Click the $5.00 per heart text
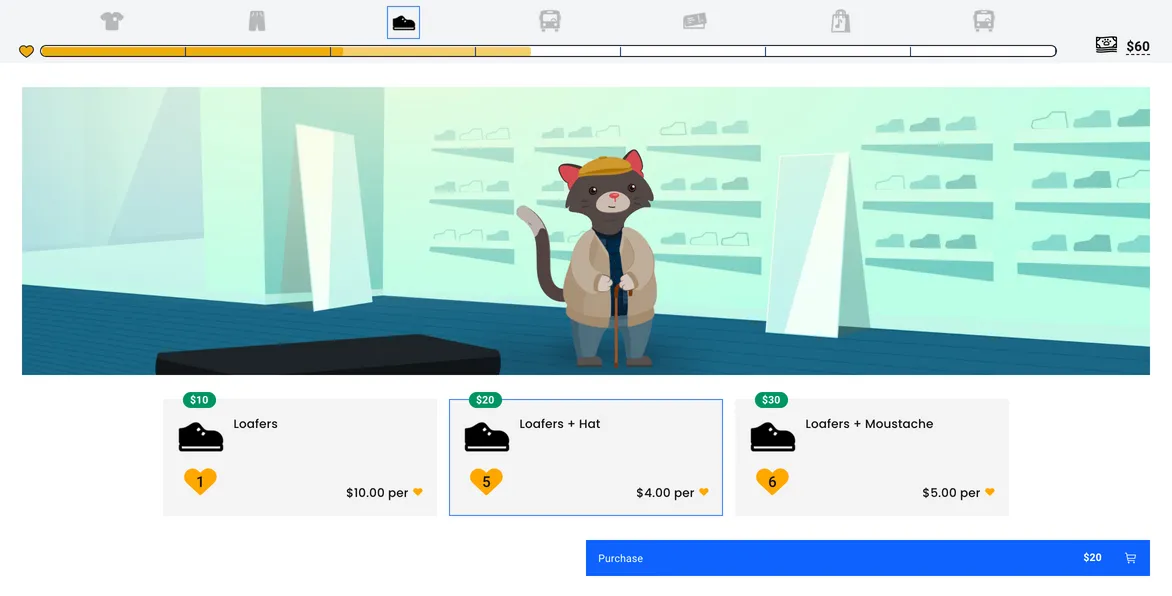Screen dimensions: 1172x596 [958, 493]
